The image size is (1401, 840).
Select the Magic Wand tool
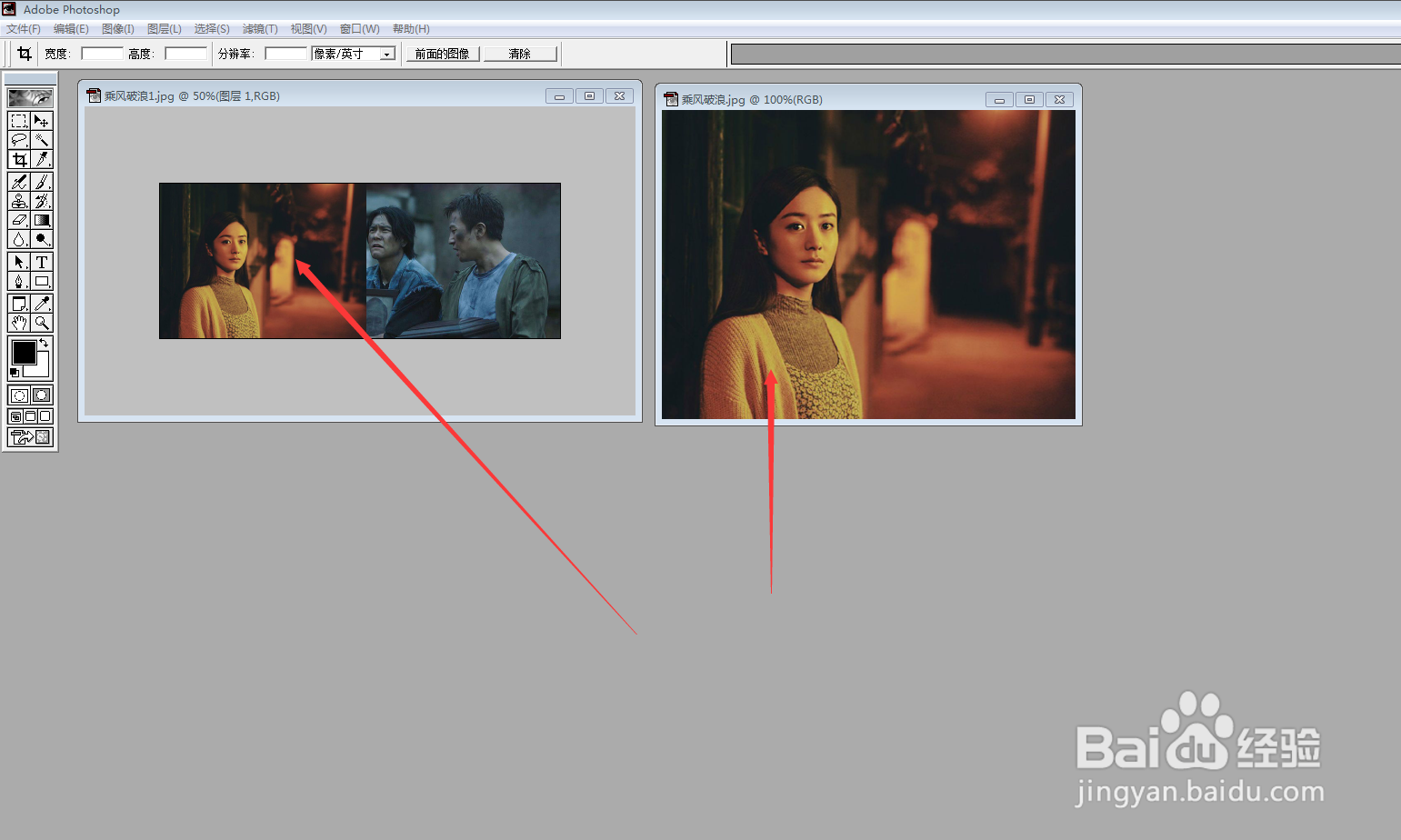[42, 140]
